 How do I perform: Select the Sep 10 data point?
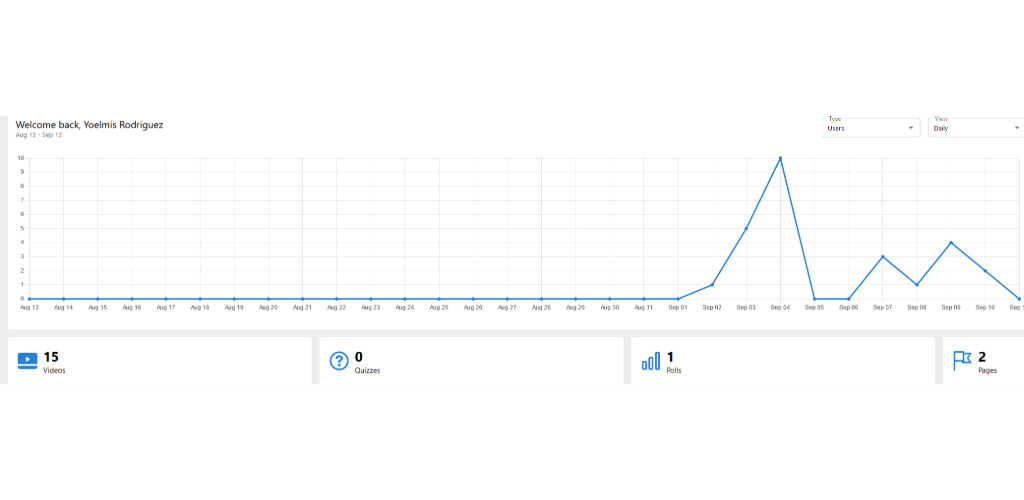point(985,271)
